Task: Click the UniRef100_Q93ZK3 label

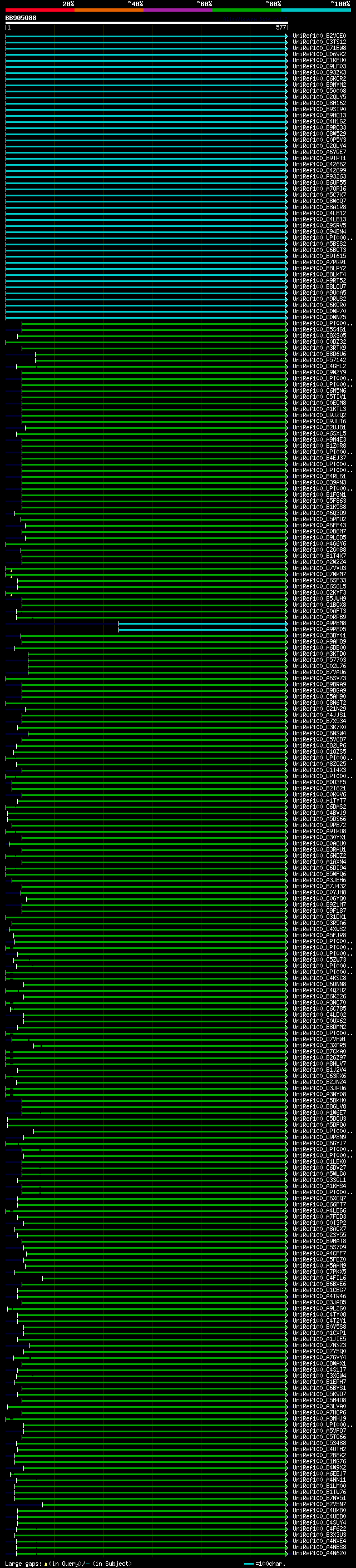Action: coord(319,72)
